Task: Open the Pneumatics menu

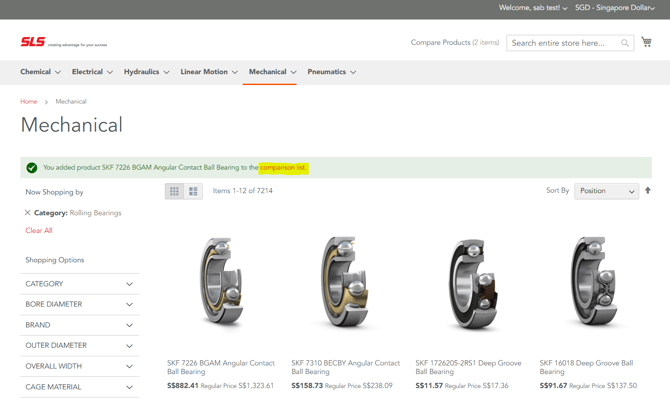Action: coord(332,72)
